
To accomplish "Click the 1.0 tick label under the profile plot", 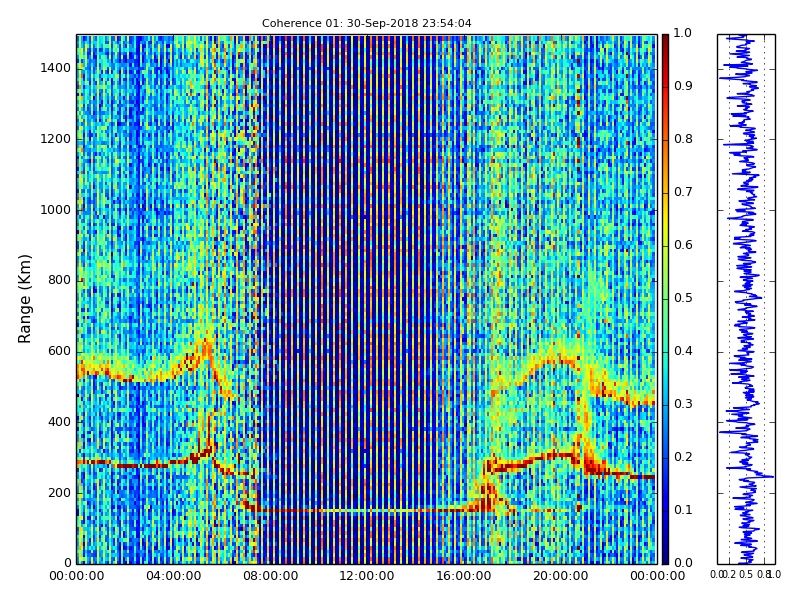I will pyautogui.click(x=774, y=574).
